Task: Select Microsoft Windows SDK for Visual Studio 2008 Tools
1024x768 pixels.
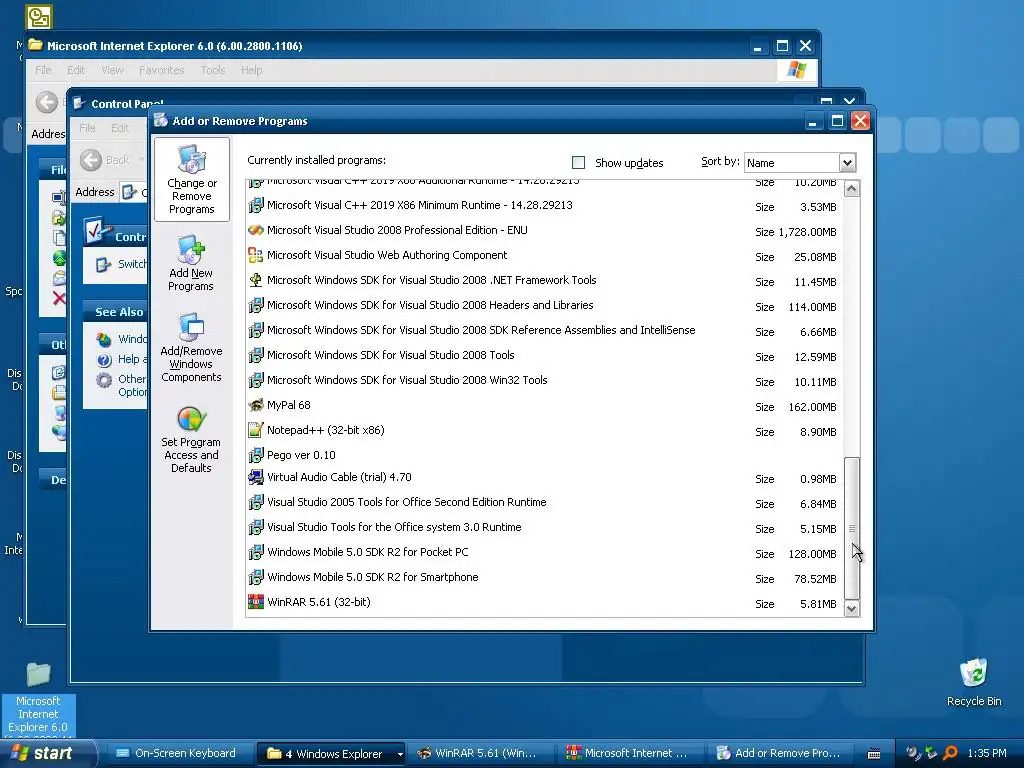Action: pyautogui.click(x=542, y=355)
